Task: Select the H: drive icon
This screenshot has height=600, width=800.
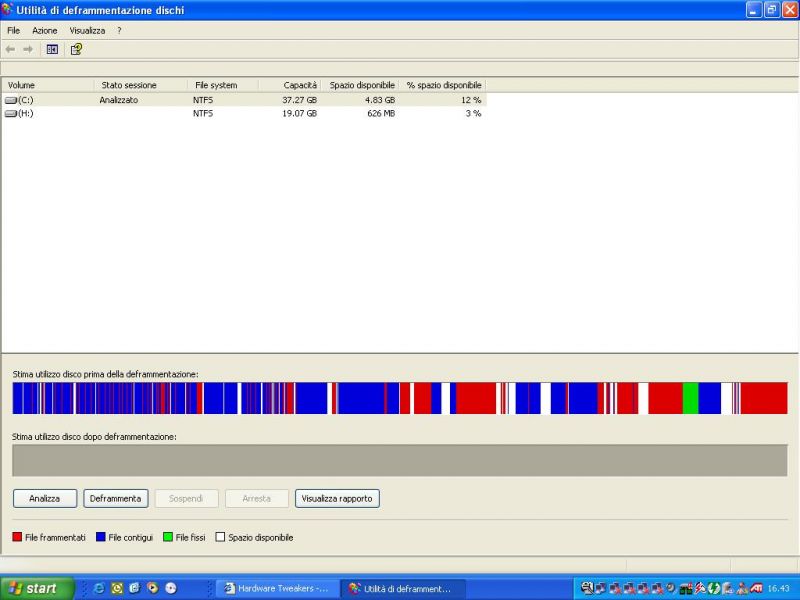Action: (11, 114)
